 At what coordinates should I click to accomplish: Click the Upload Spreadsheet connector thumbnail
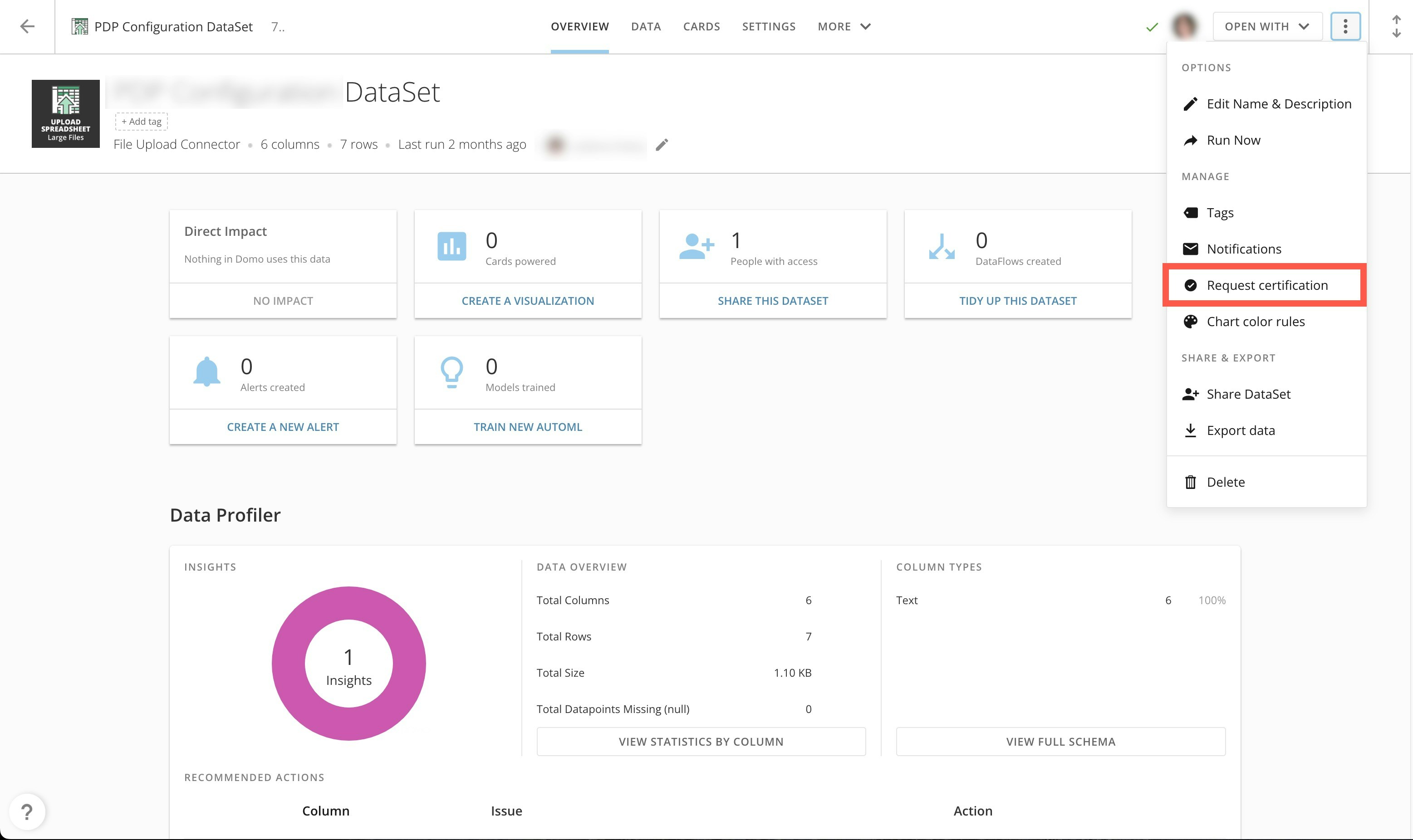point(66,114)
